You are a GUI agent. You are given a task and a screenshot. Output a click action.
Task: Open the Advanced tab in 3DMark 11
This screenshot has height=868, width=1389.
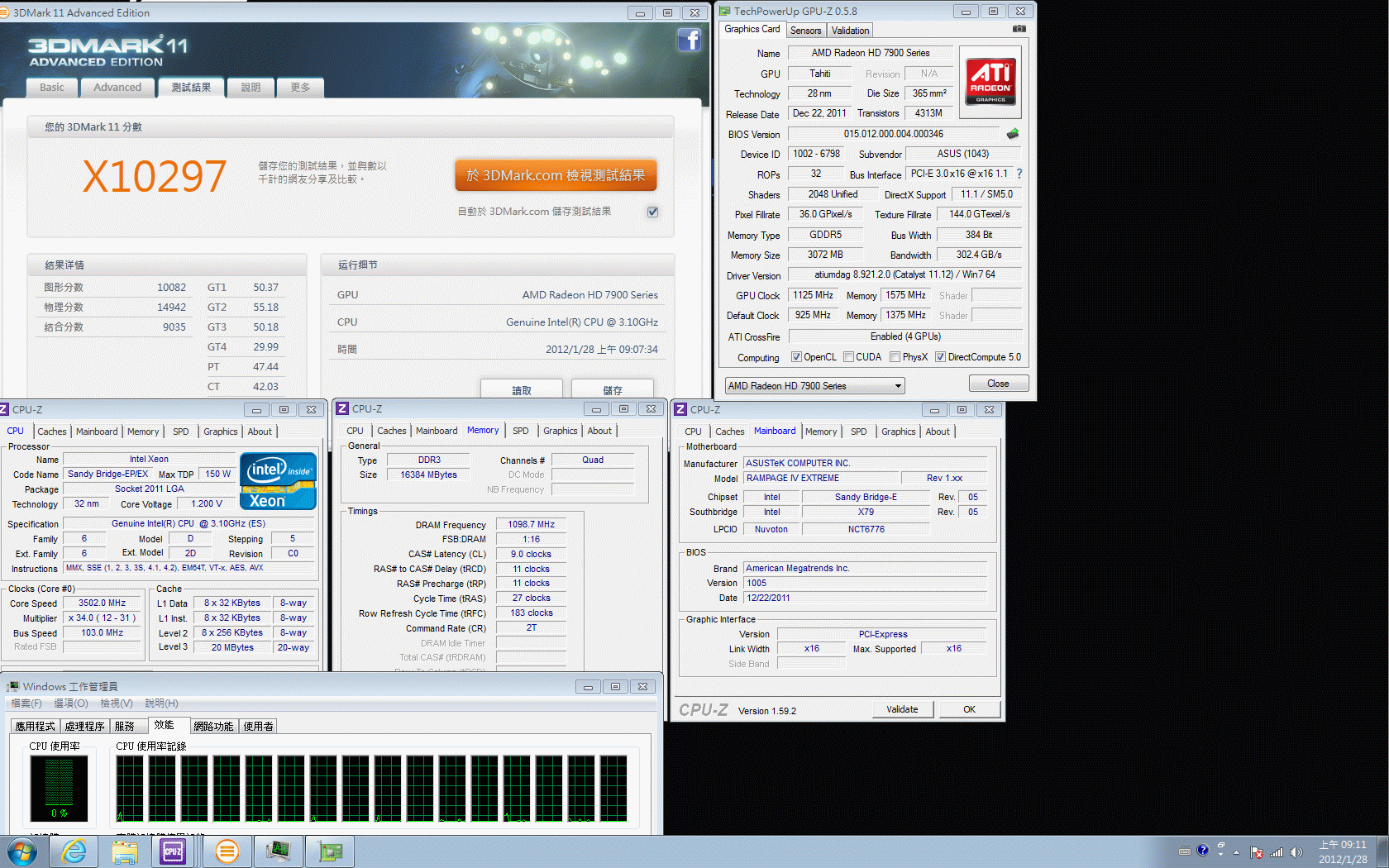[x=117, y=88]
